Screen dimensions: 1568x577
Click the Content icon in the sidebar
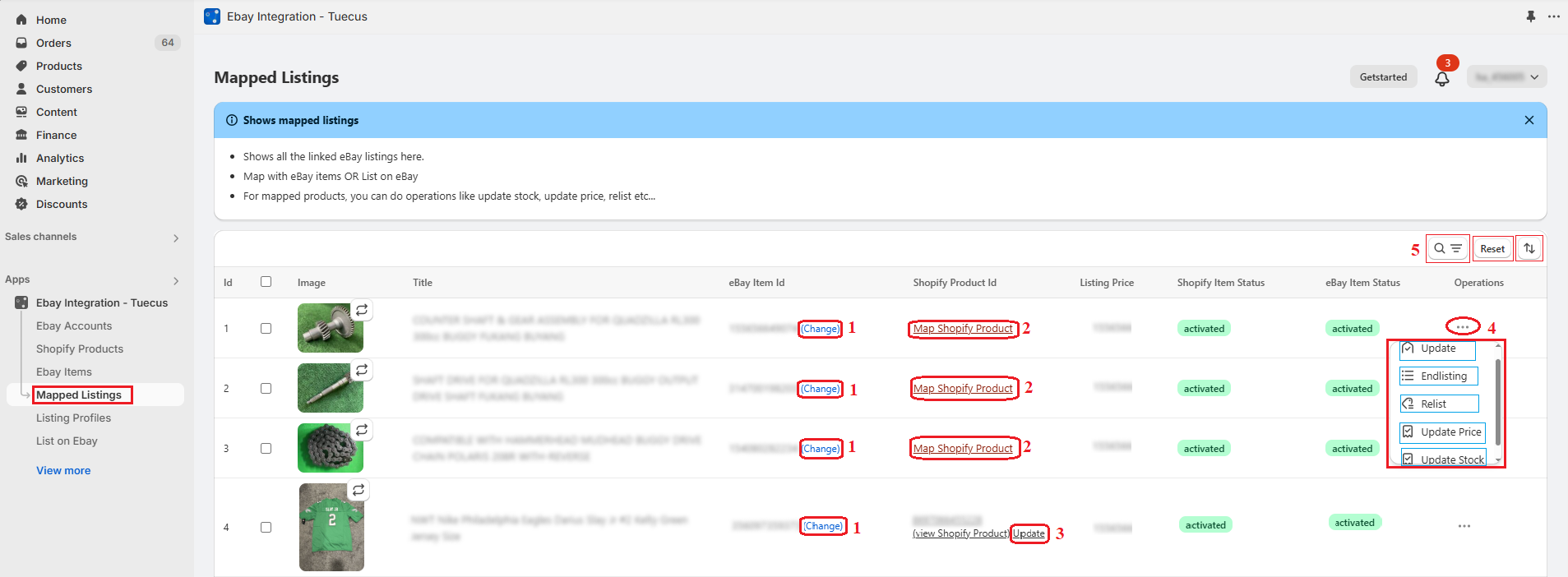click(21, 112)
